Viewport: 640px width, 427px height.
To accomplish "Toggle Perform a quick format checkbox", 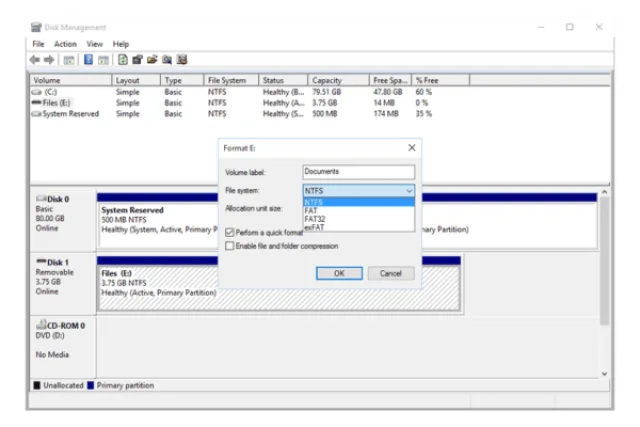I will point(229,233).
